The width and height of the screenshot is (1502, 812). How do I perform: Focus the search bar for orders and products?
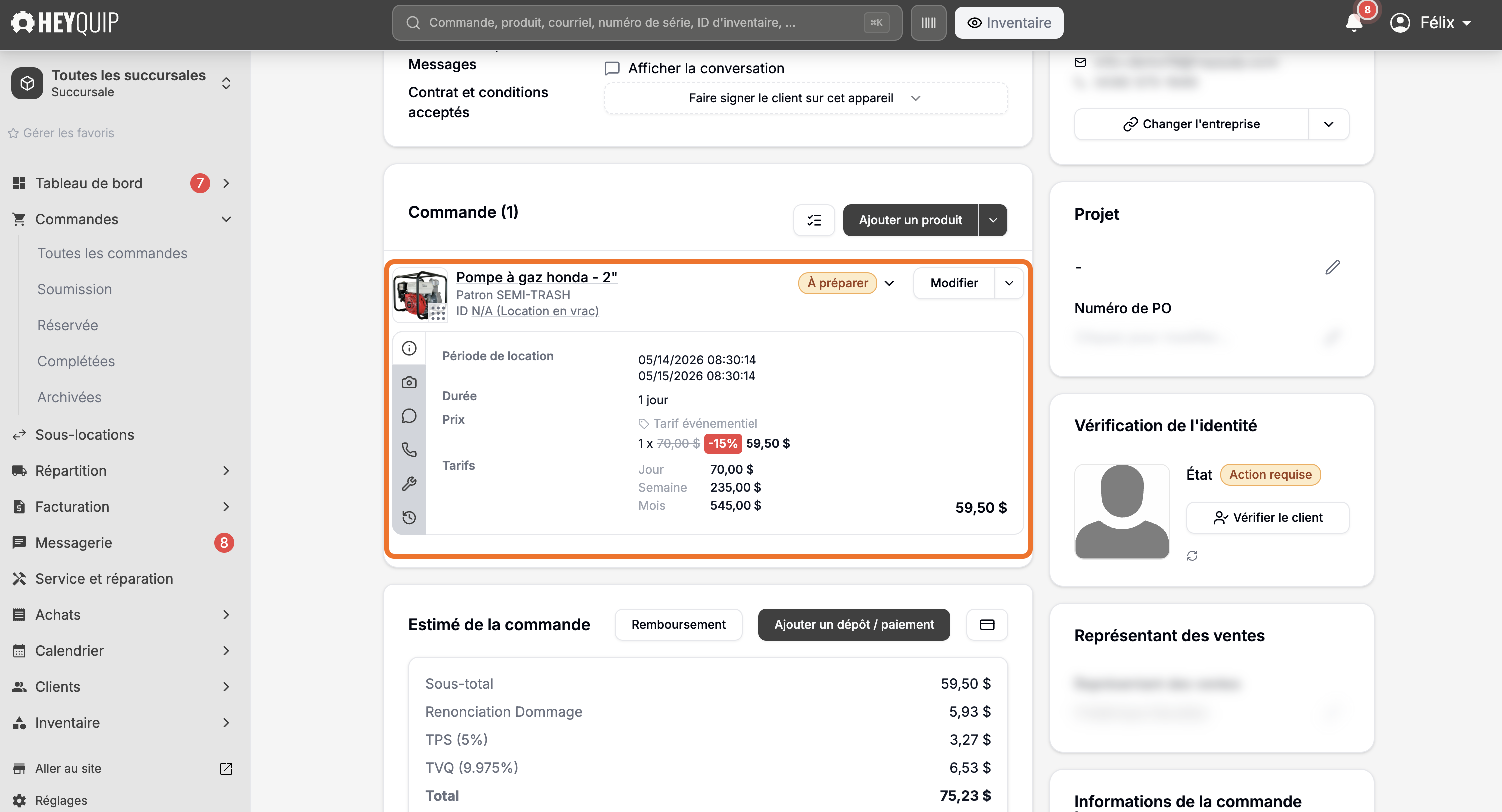click(x=647, y=23)
